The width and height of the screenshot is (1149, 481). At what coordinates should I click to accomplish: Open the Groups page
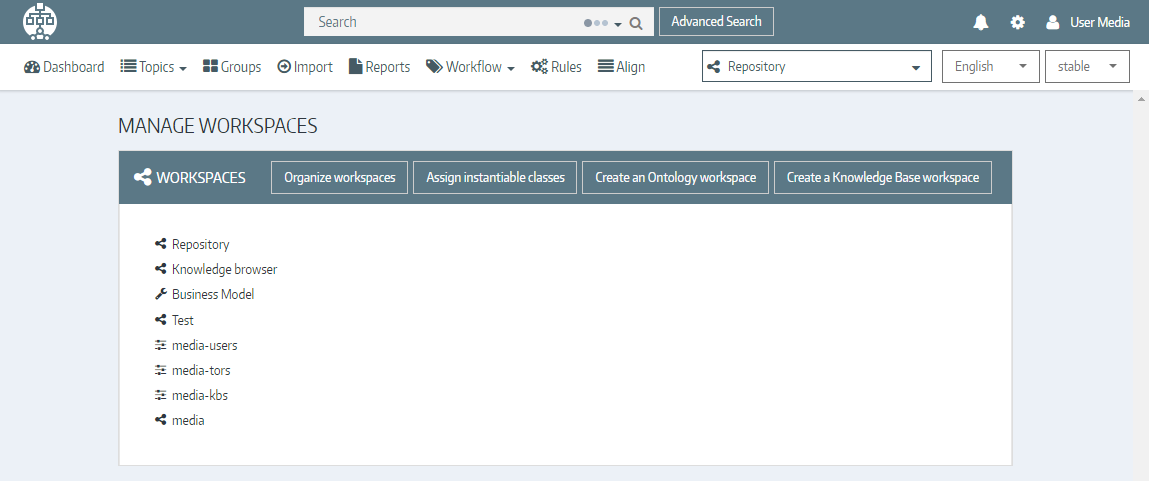click(232, 67)
